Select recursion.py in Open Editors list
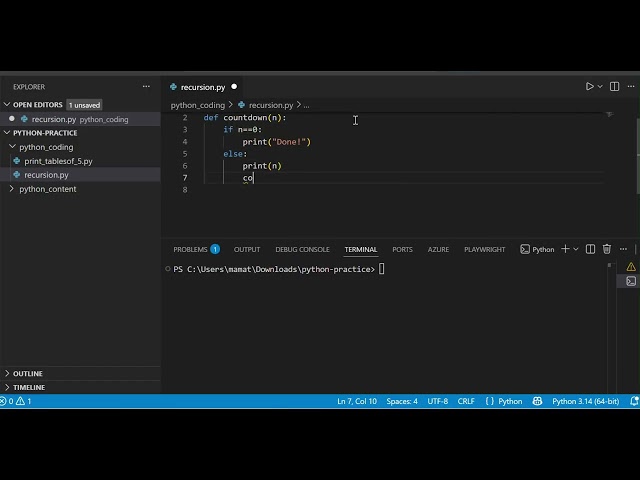 click(54, 119)
